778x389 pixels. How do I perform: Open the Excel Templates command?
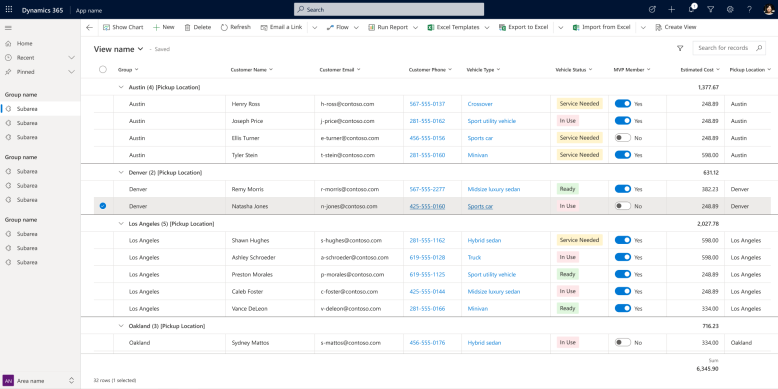pyautogui.click(x=453, y=27)
